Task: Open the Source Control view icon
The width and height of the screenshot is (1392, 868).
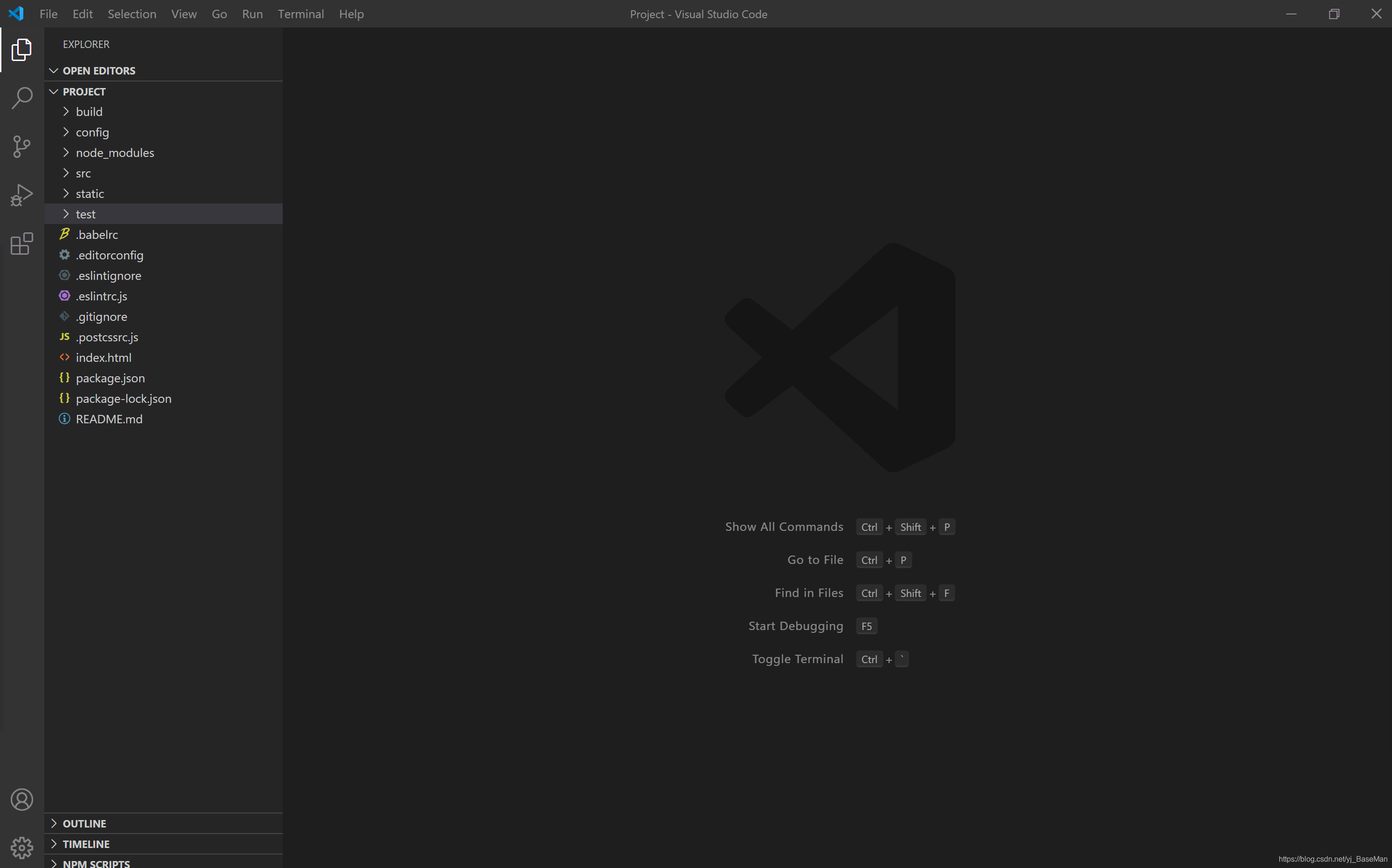Action: click(22, 147)
